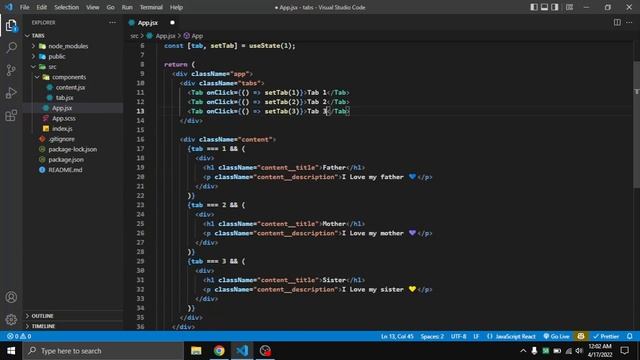Toggle bottom panel layout icon
The width and height of the screenshot is (640, 360).
click(x=544, y=7)
